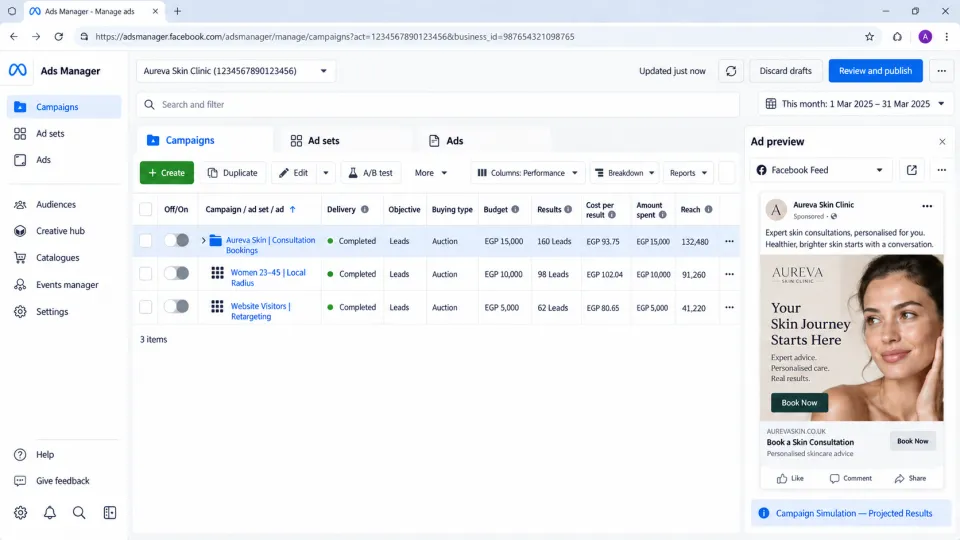Click the ad creative image preview

(852, 338)
